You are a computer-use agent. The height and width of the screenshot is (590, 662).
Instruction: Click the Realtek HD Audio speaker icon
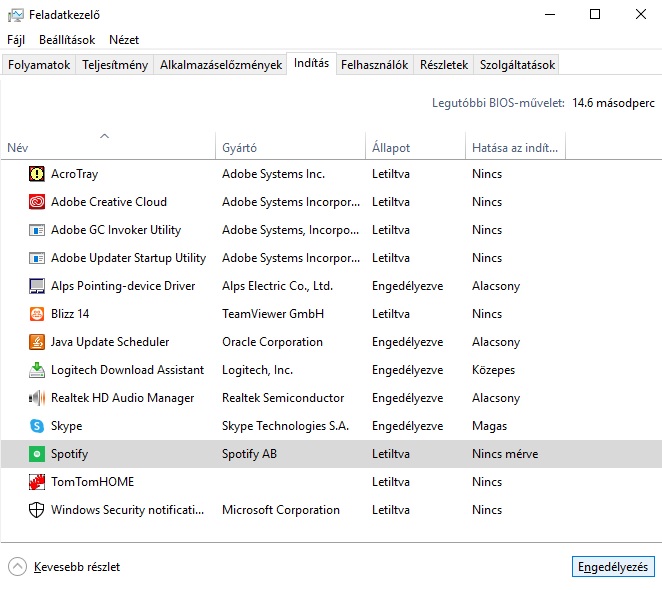click(37, 398)
